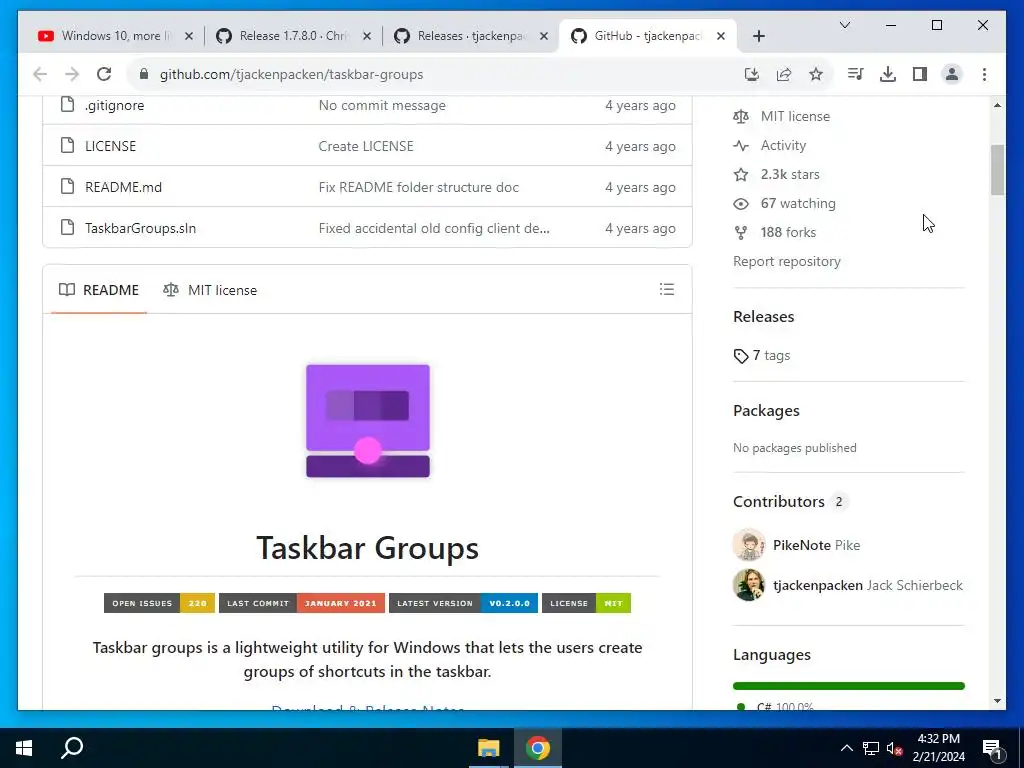Click the License MIT badge
Screen dimensions: 1024x768
click(586, 603)
